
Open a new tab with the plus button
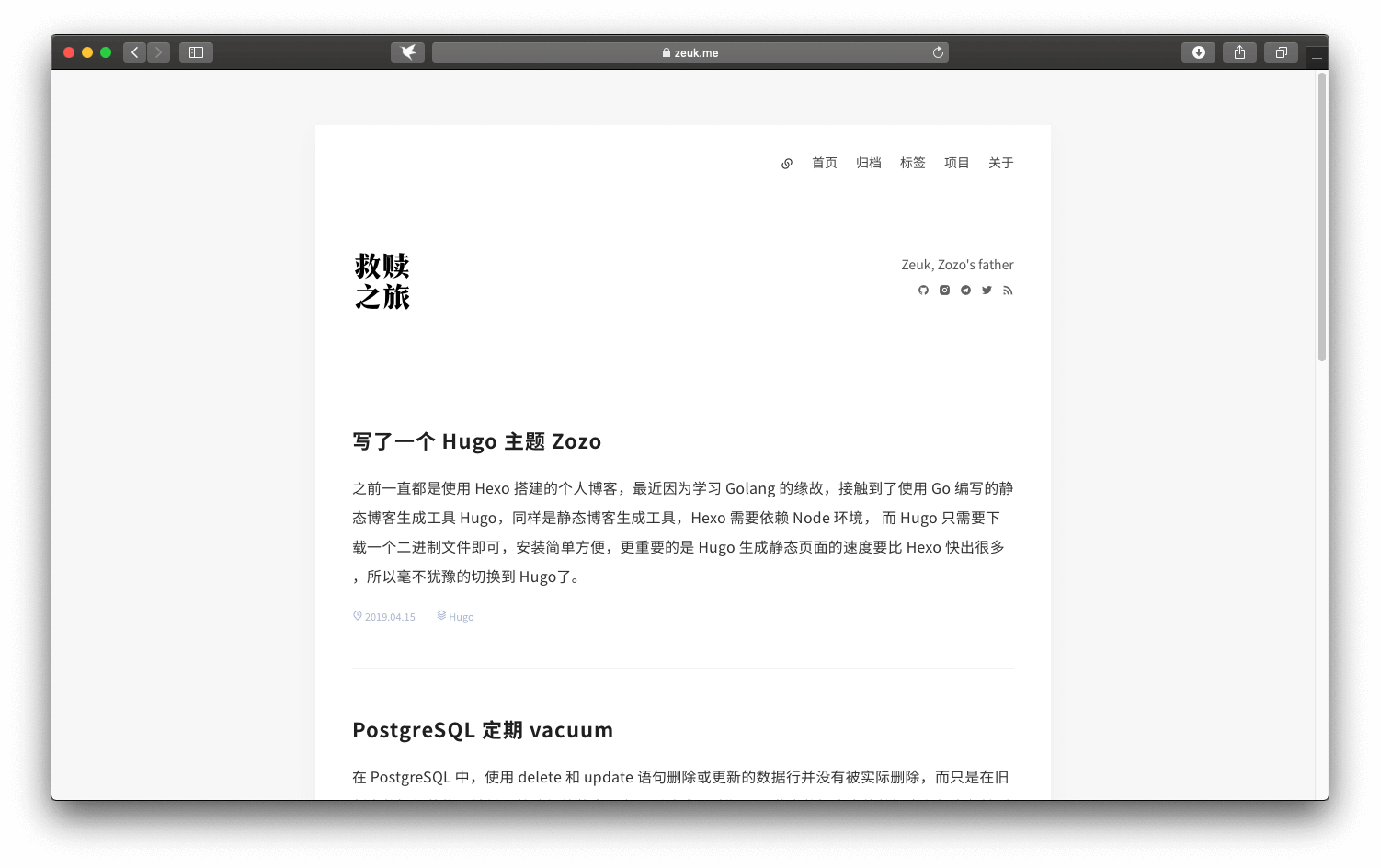1317,56
